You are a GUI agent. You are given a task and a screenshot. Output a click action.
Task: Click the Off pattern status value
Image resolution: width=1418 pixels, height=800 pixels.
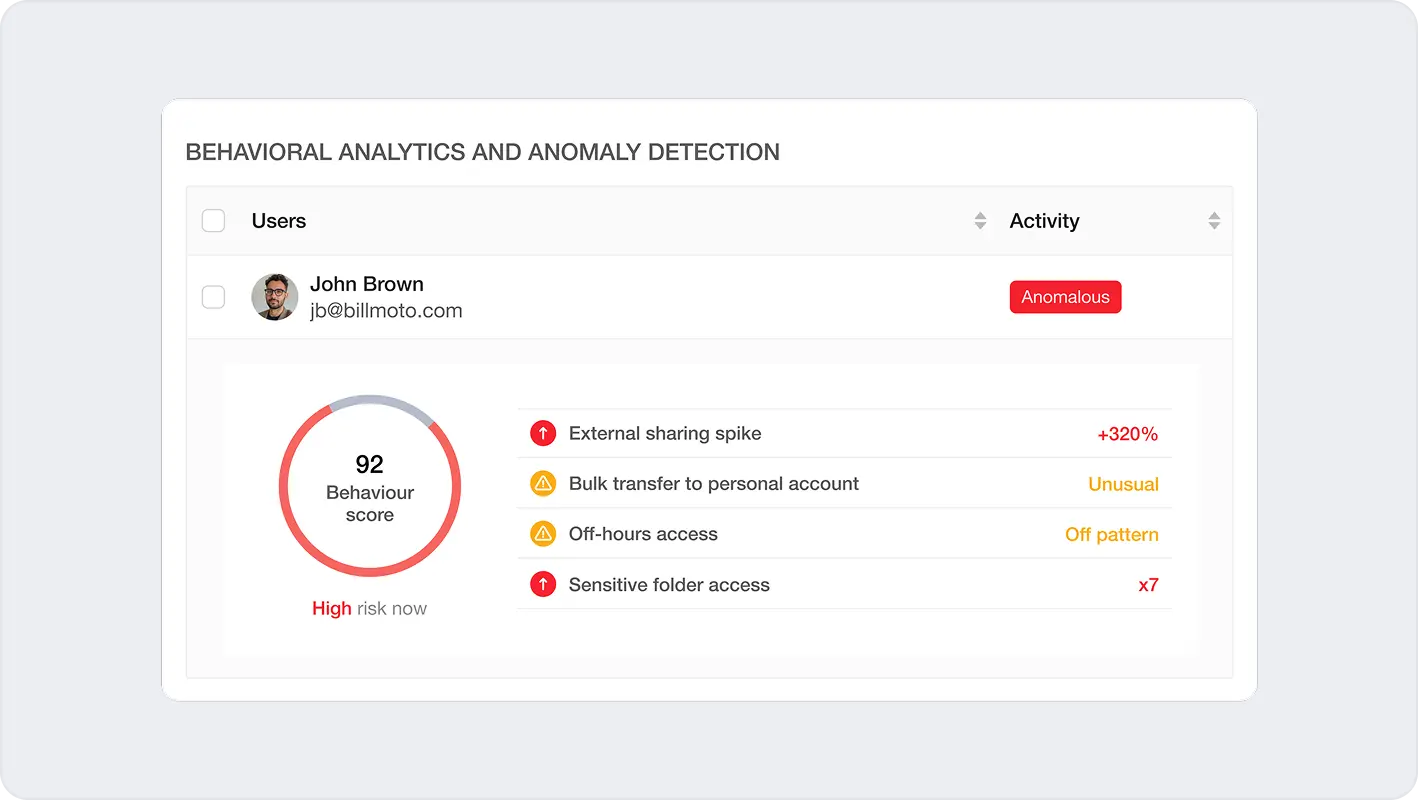(x=1112, y=535)
